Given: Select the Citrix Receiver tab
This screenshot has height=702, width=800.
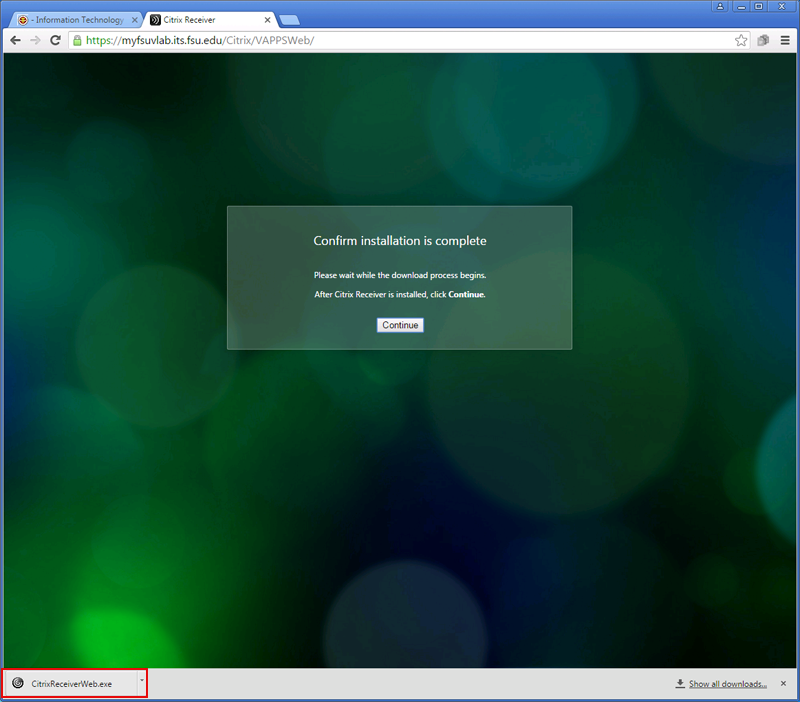Looking at the screenshot, I should point(210,20).
